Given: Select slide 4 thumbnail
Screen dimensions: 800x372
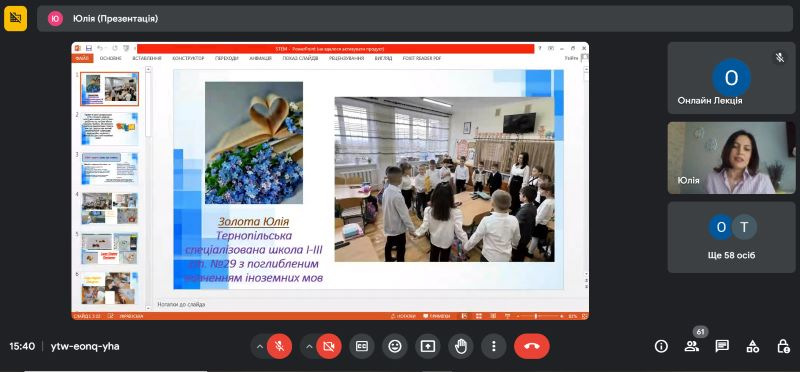Looking at the screenshot, I should [110, 208].
